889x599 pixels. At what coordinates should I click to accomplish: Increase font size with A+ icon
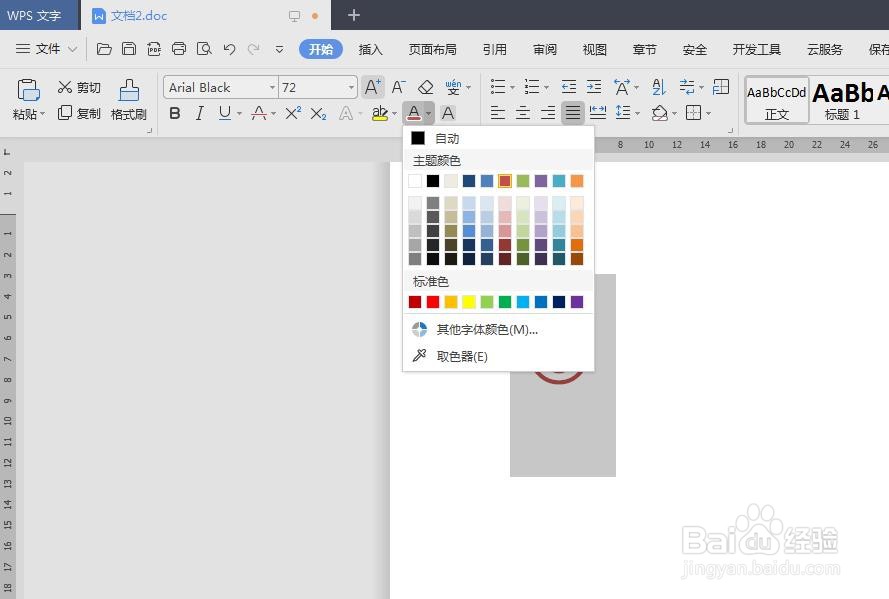[x=371, y=86]
